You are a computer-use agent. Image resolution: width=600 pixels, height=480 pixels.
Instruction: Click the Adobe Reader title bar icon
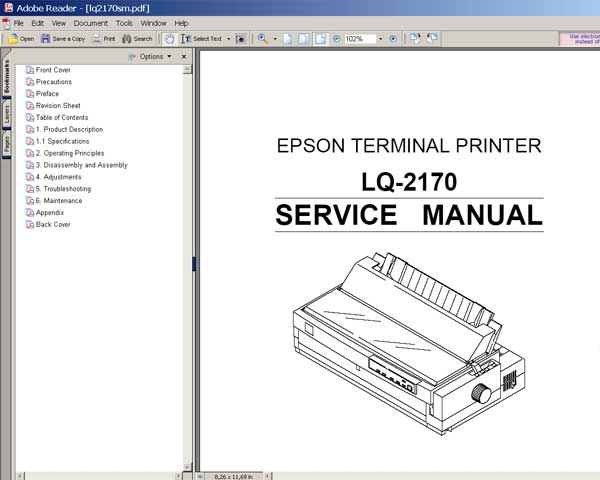8,8
